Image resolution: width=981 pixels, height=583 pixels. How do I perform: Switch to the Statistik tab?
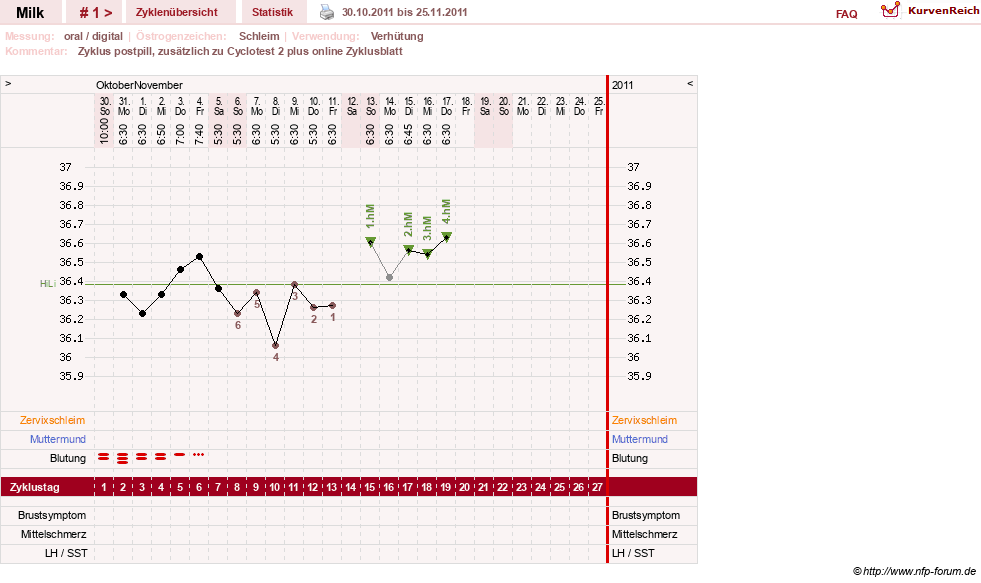[x=272, y=12]
